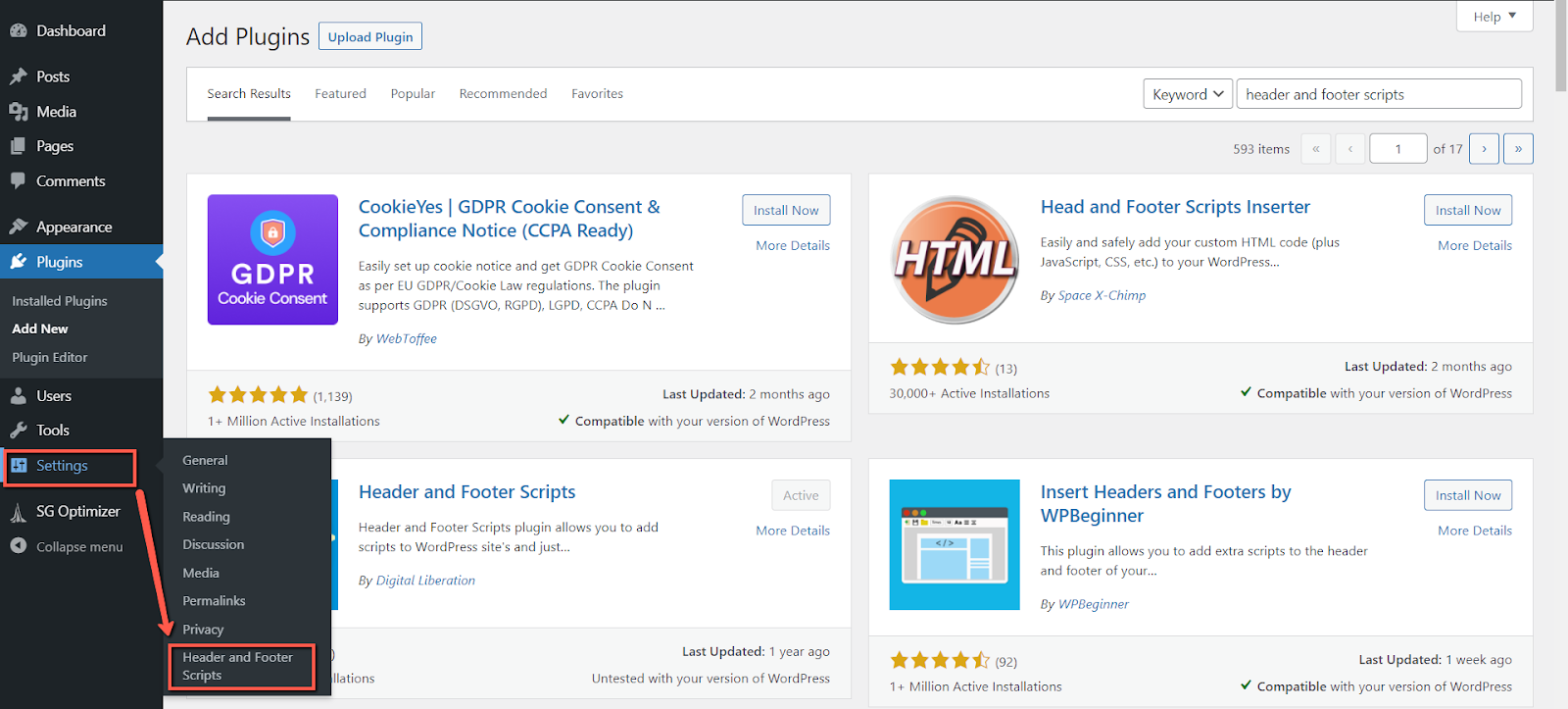The height and width of the screenshot is (709, 1568).
Task: View More Details for Head and Footer Scripts Inserter
Action: click(1475, 245)
